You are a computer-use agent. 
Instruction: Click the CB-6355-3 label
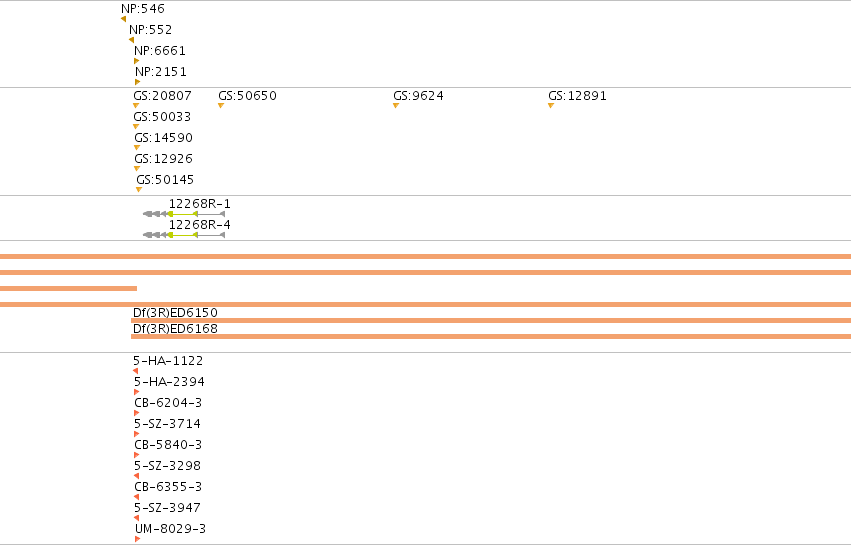pyautogui.click(x=168, y=487)
